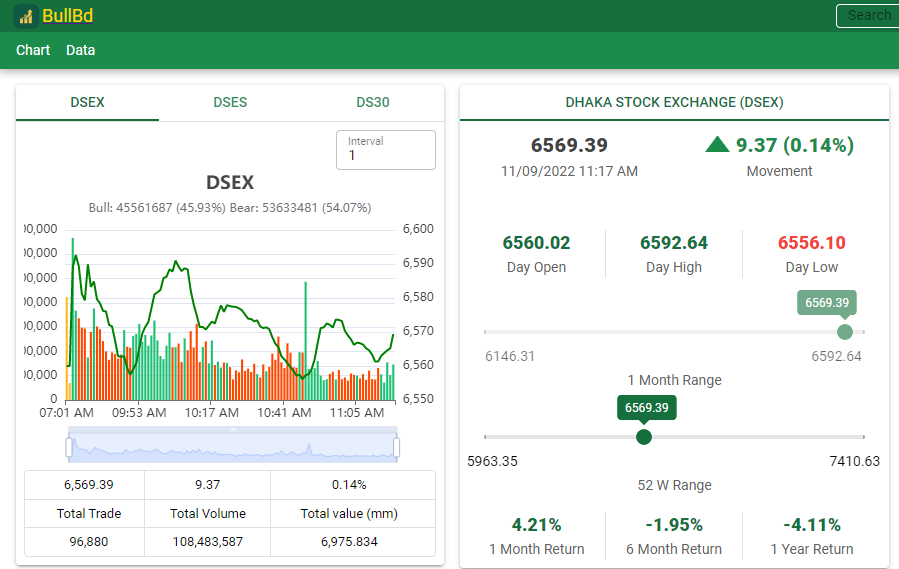This screenshot has height=569, width=899.
Task: Click the DHAKA STOCK EXCHANGE (DSEX) header
Action: (x=674, y=102)
